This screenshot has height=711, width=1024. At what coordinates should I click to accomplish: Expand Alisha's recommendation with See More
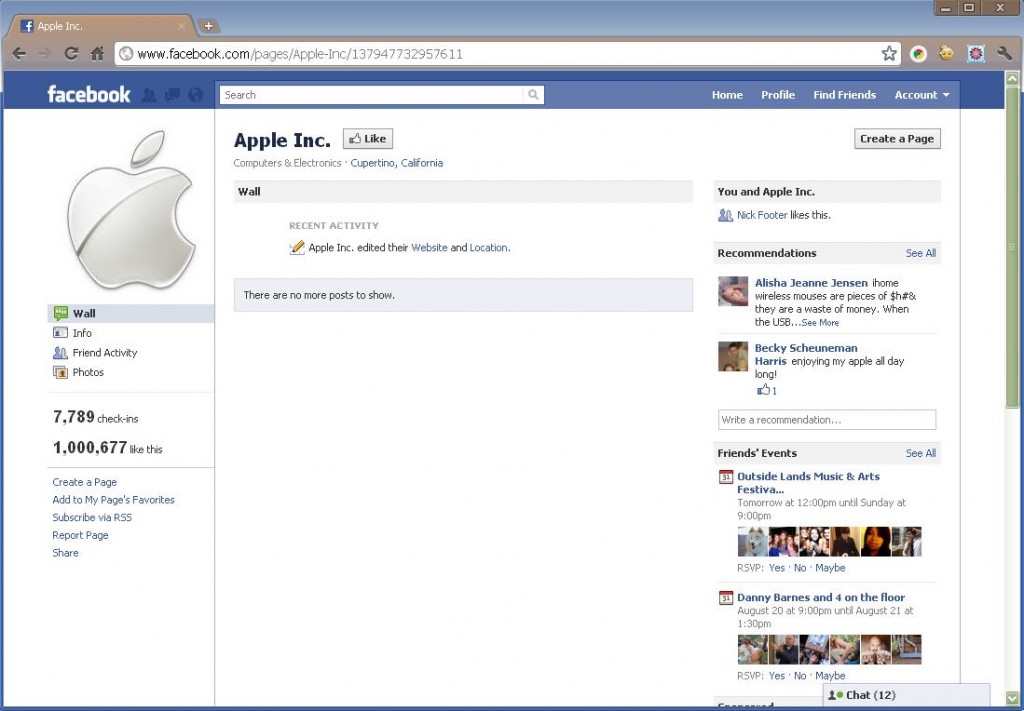click(820, 323)
